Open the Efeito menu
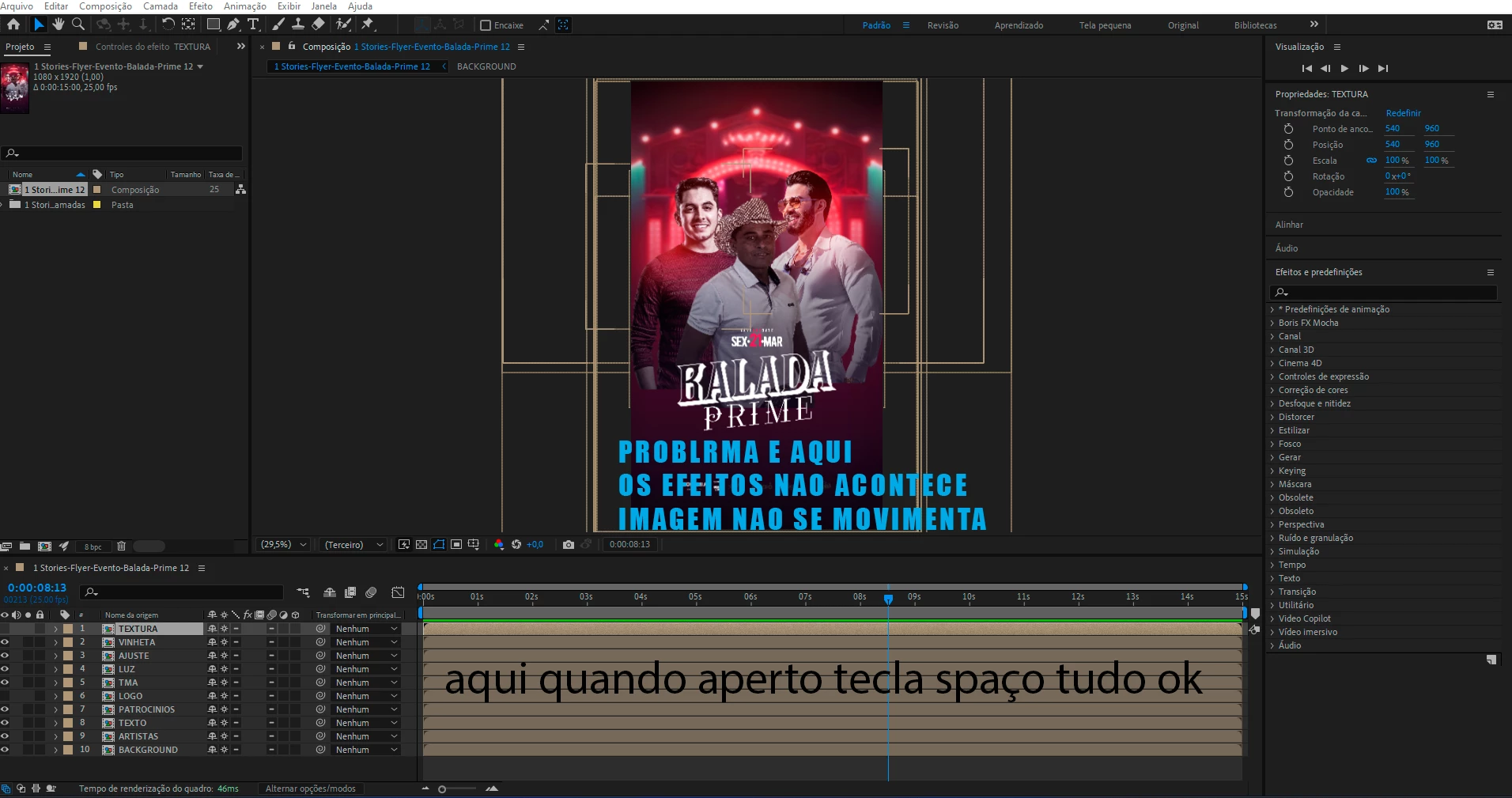The image size is (1512, 798). coord(201,6)
